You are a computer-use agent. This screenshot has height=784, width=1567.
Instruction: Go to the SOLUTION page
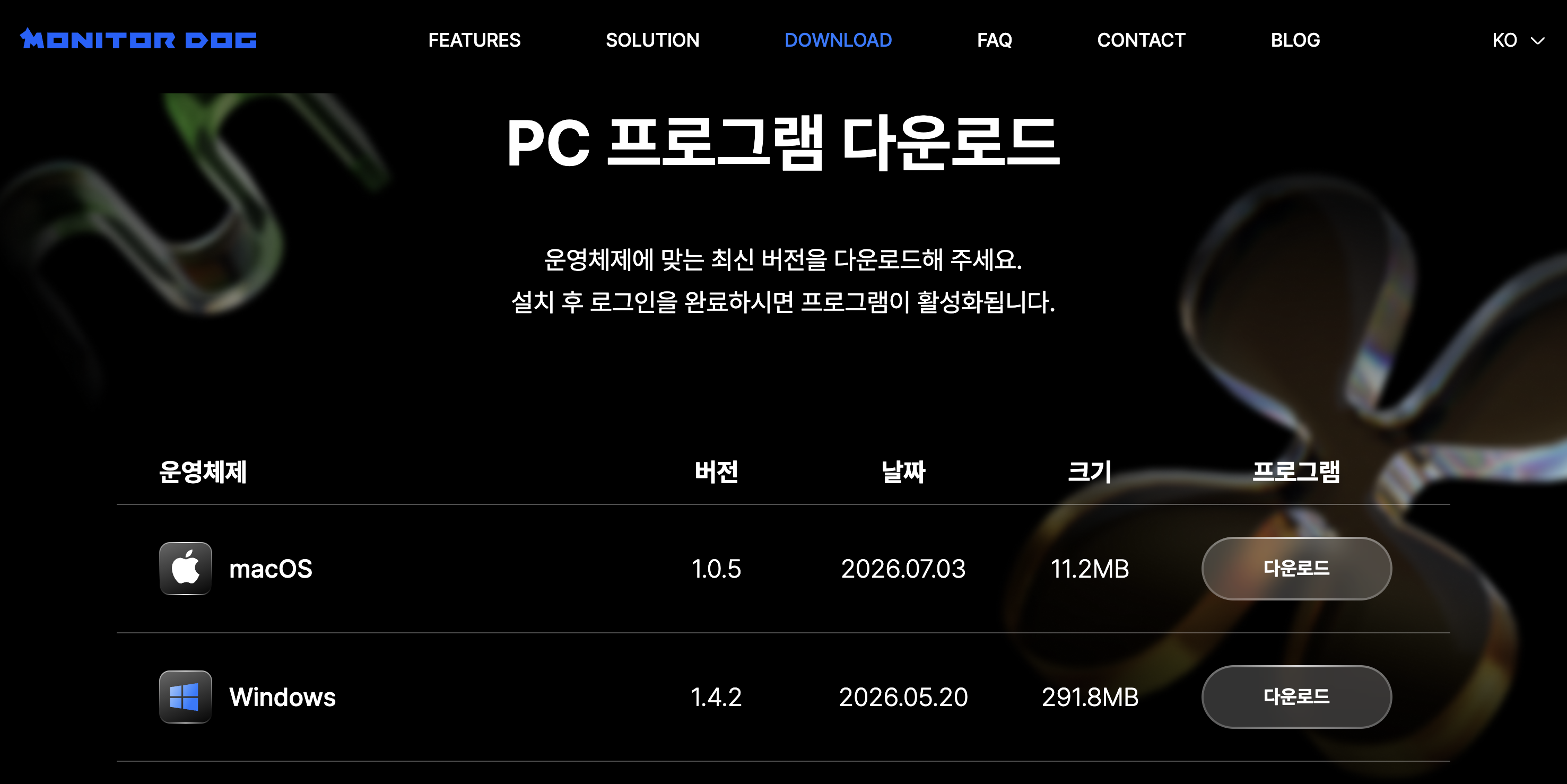tap(652, 40)
